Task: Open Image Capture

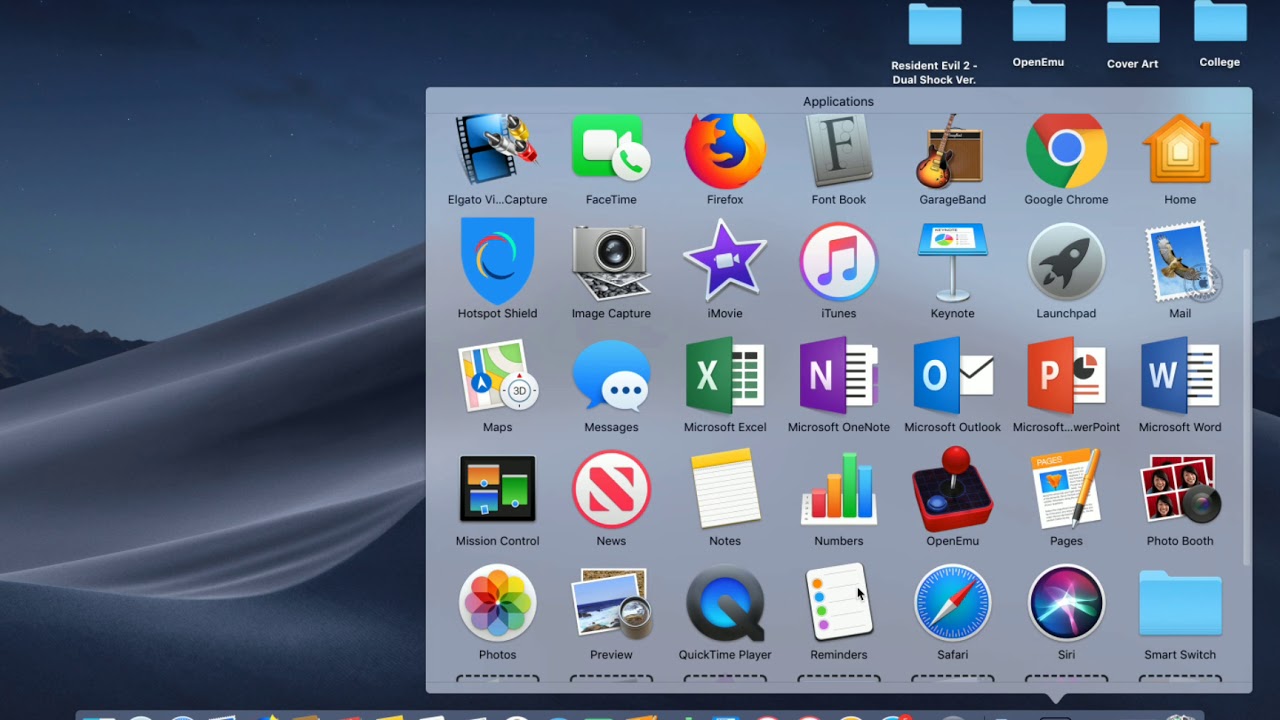Action: (x=611, y=262)
